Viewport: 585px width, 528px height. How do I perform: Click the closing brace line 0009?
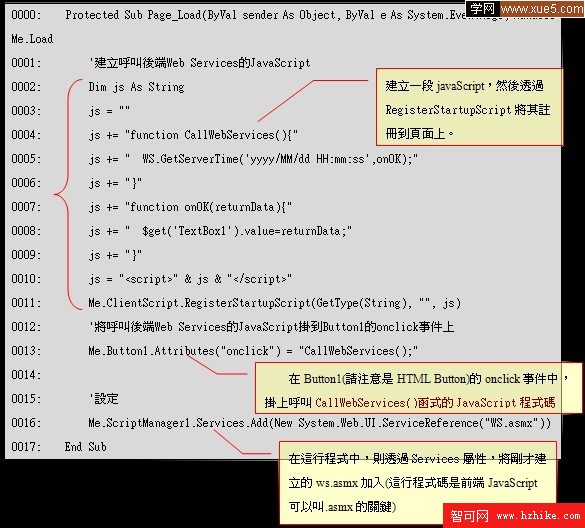(x=115, y=255)
